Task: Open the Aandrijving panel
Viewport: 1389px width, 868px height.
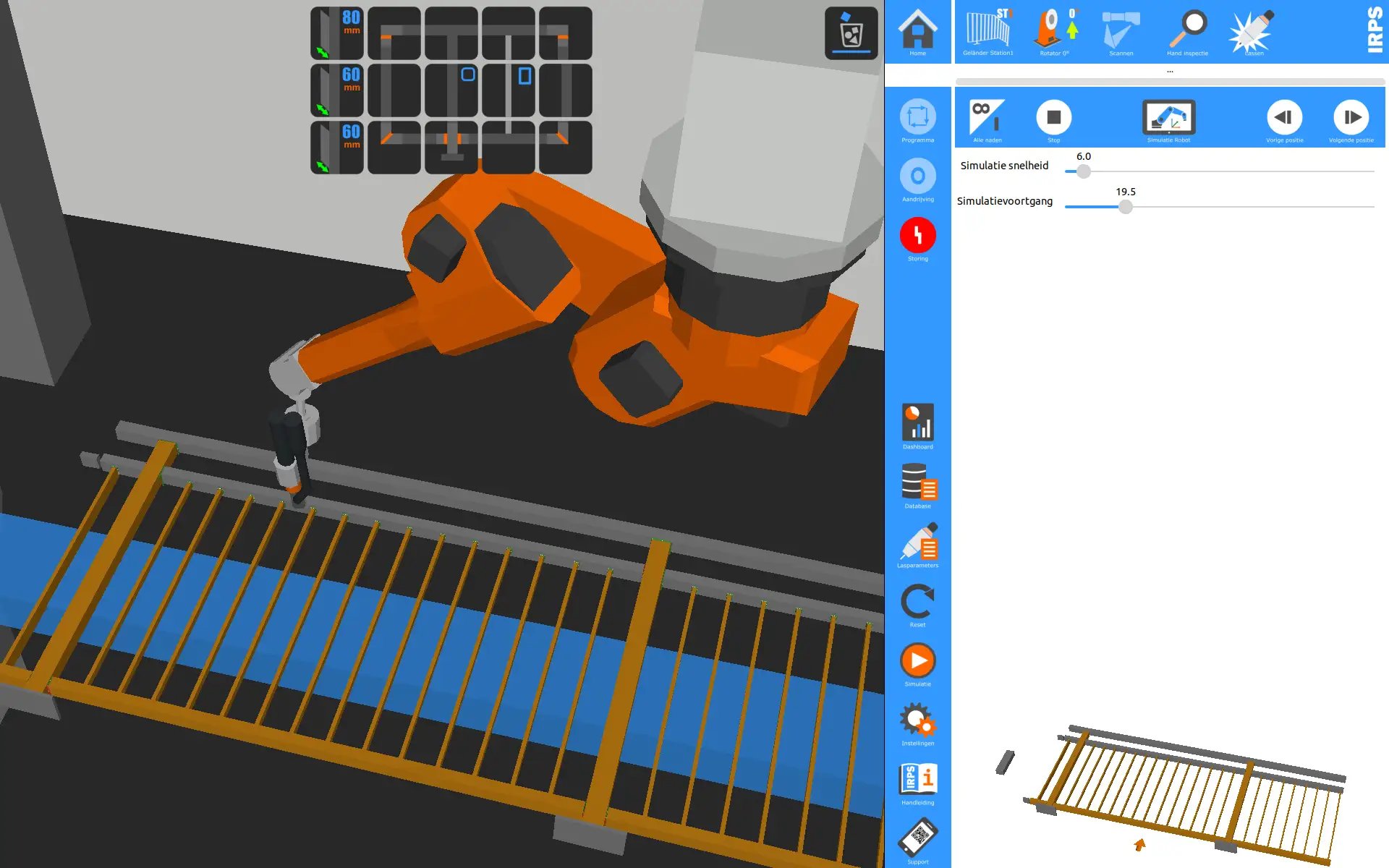Action: (917, 179)
